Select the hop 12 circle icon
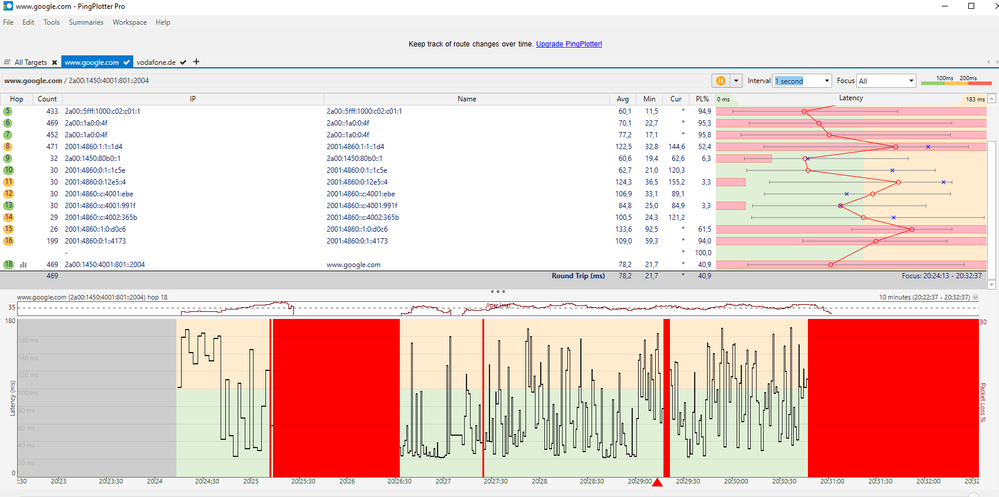999x497 pixels. (8, 194)
